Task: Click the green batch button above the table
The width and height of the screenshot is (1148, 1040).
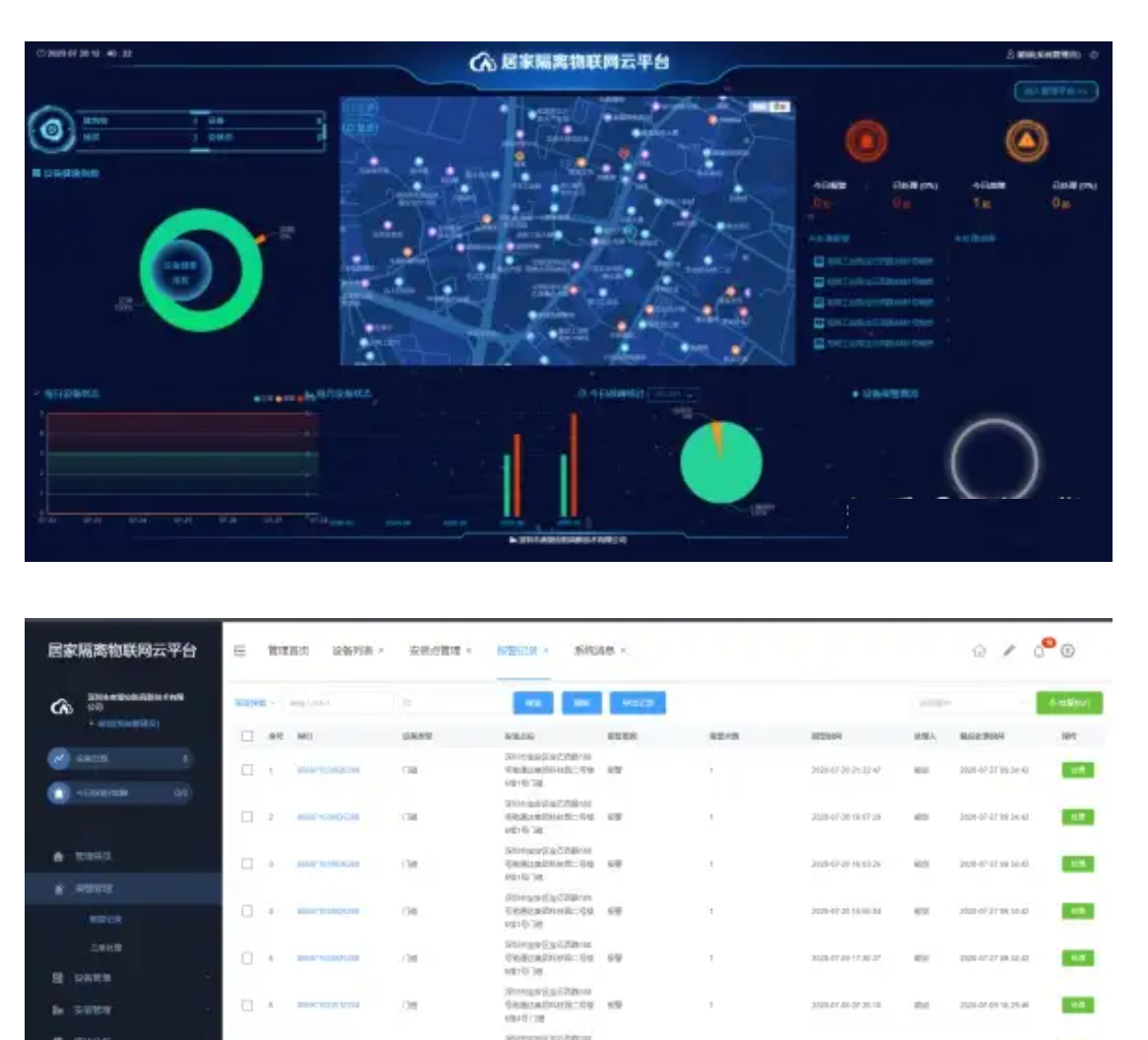Action: pos(1070,703)
